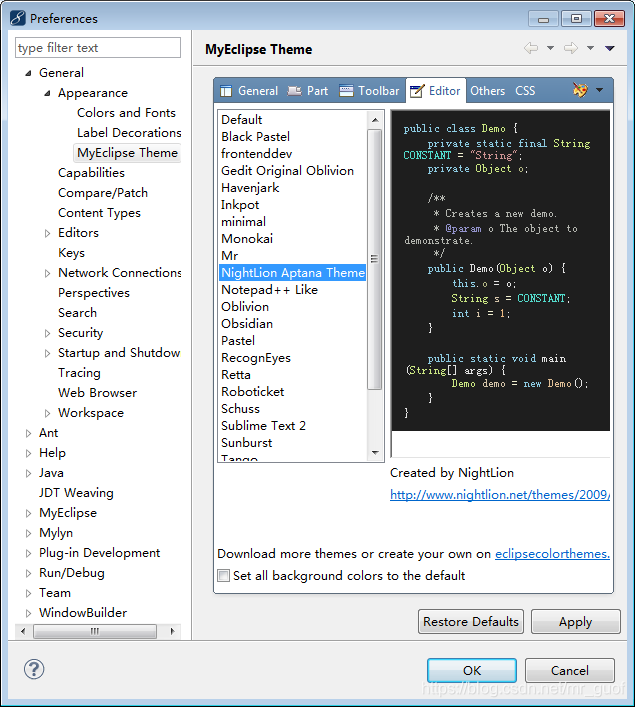Open Label Decorations preferences
This screenshot has height=707, width=635.
coord(129,133)
